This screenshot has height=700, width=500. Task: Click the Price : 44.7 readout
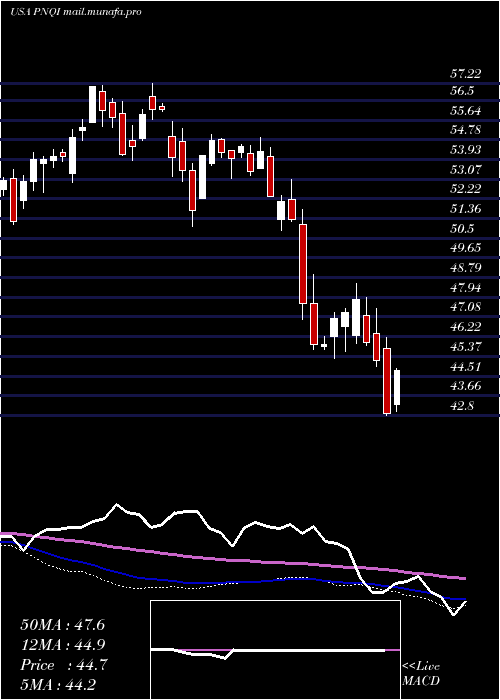[62, 665]
